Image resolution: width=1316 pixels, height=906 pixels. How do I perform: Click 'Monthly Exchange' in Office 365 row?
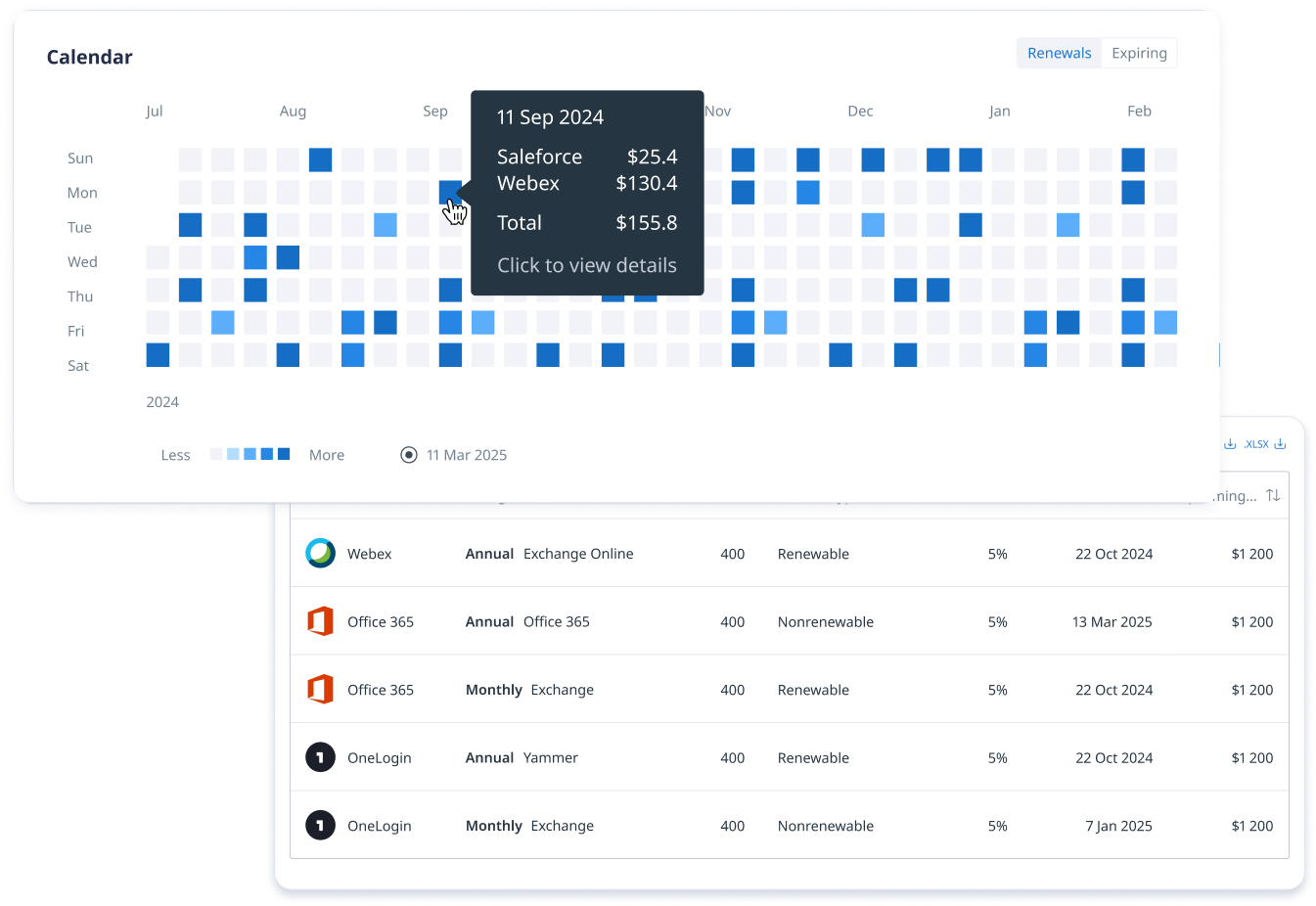click(529, 690)
